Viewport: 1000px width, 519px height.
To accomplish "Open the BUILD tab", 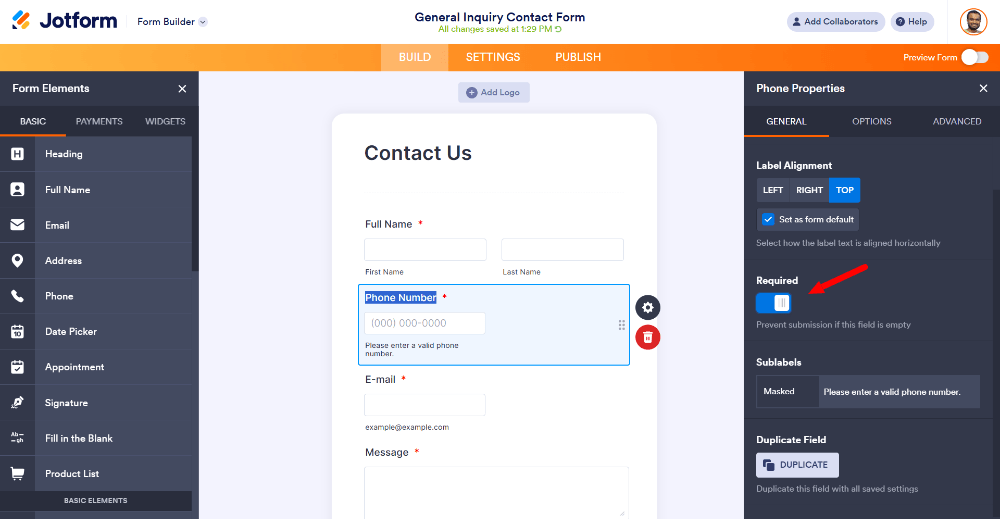I will click(415, 57).
